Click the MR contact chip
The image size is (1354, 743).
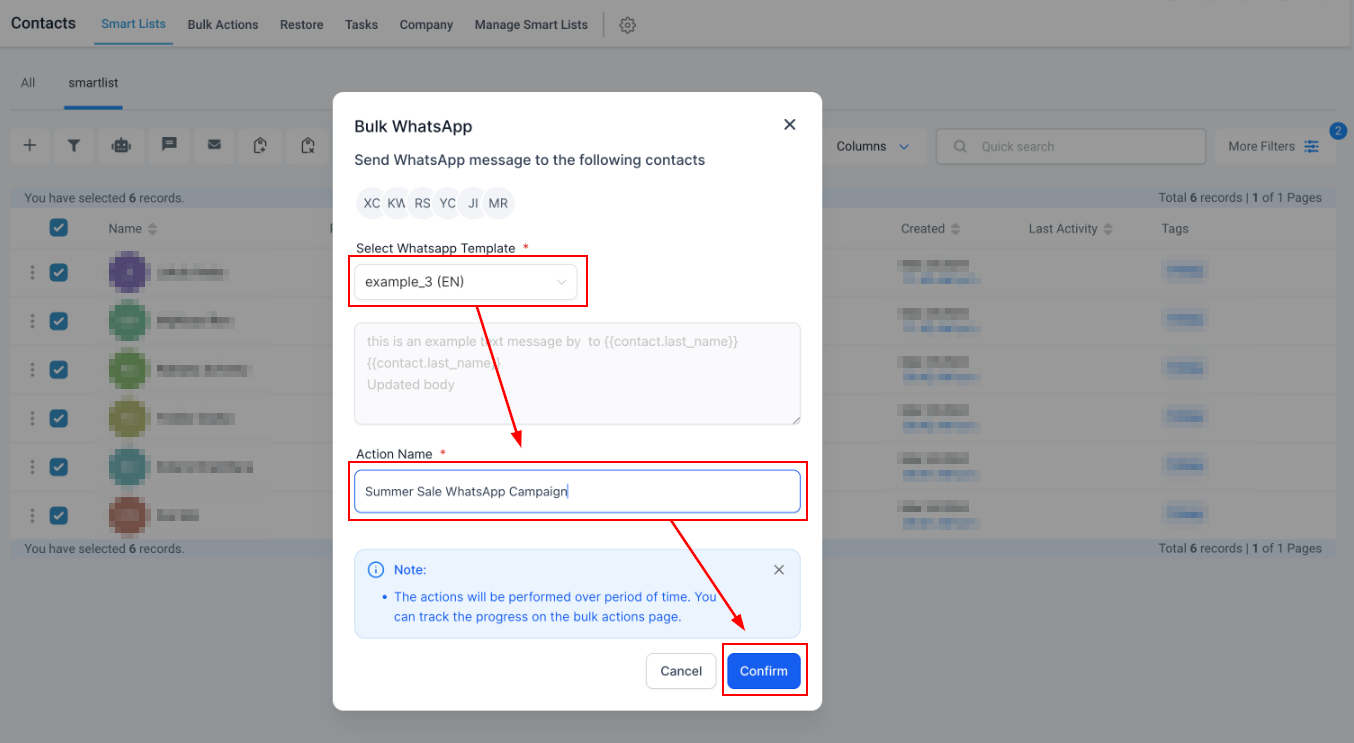tap(498, 203)
